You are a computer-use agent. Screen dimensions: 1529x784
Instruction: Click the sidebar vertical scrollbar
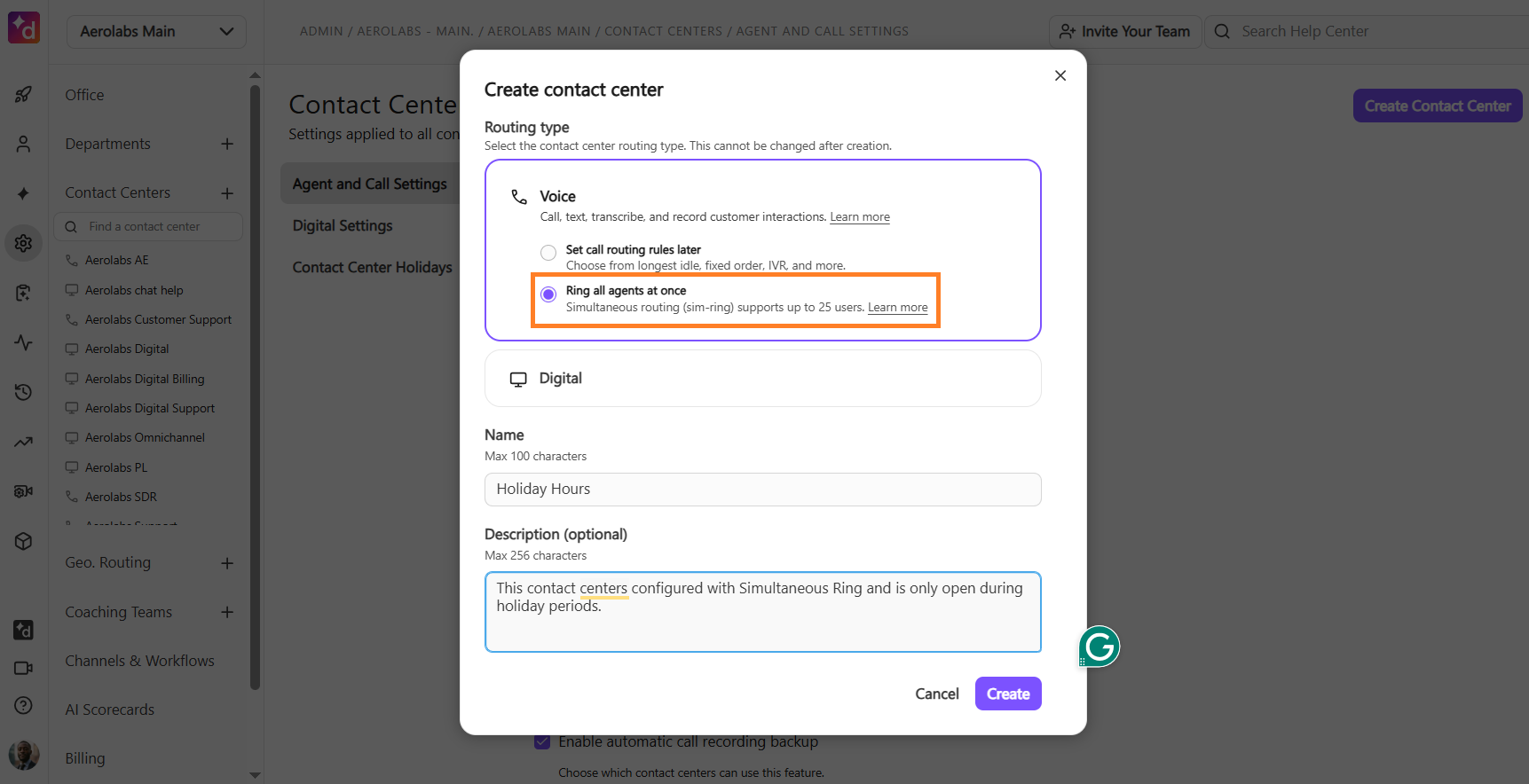pos(256,386)
